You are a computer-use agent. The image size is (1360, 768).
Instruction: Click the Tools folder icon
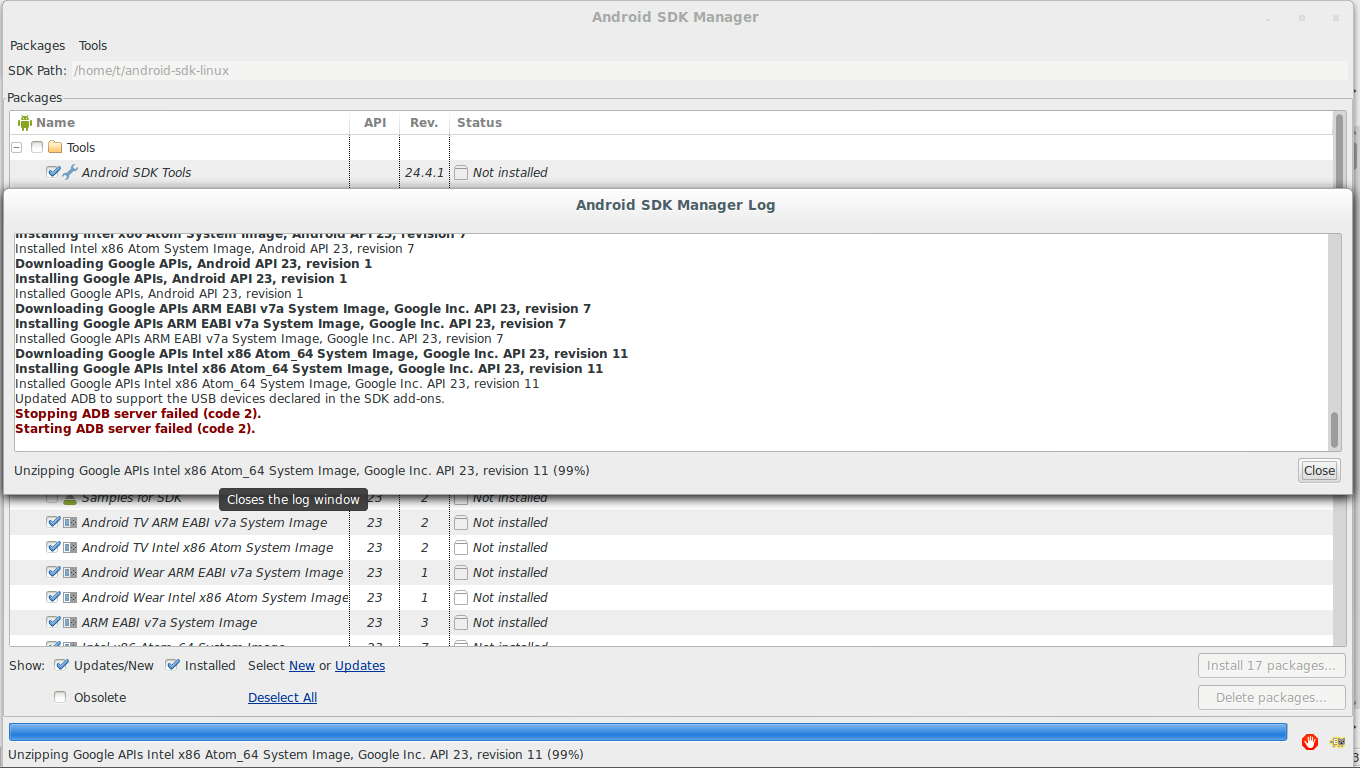55,148
